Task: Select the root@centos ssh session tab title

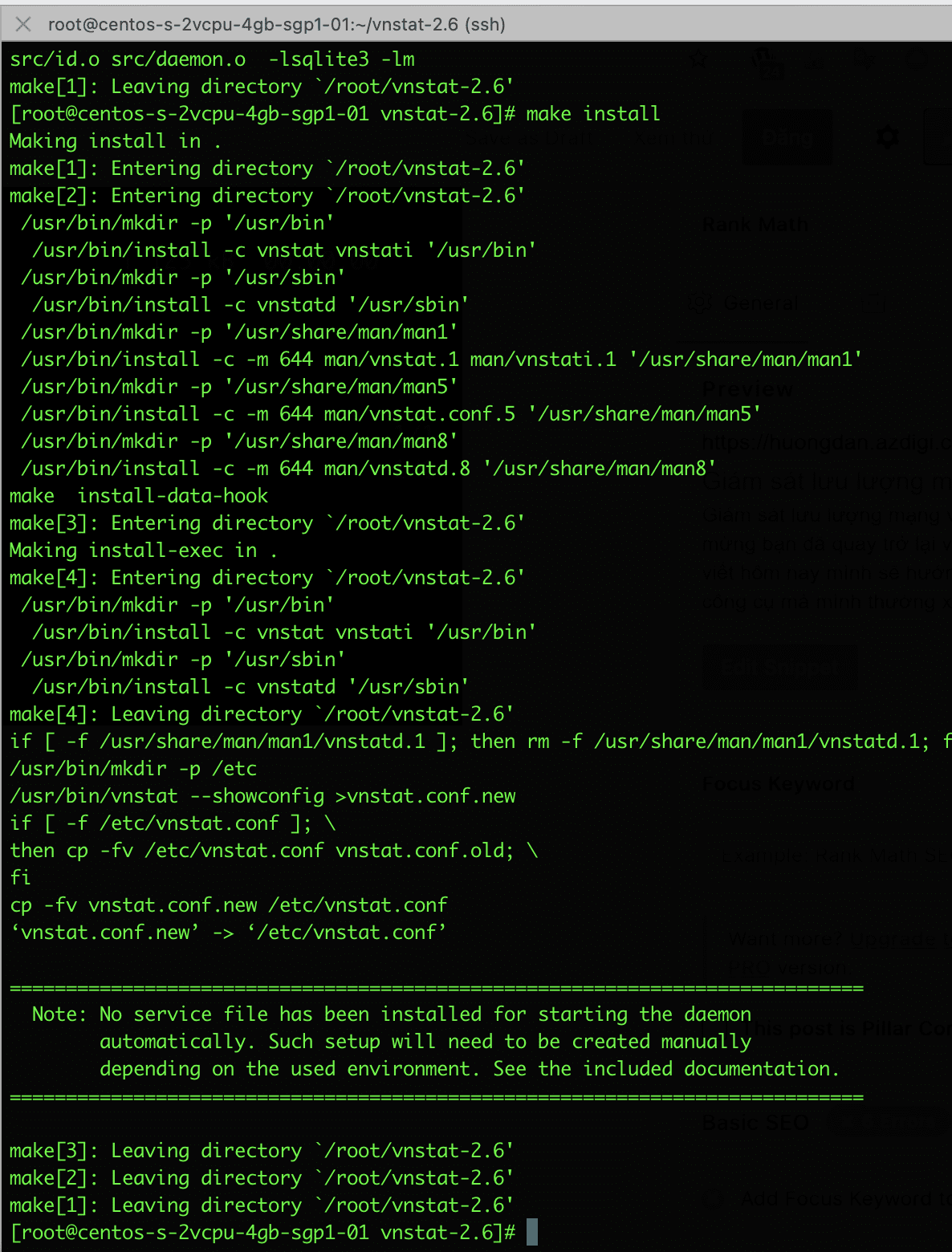Action: [276, 24]
